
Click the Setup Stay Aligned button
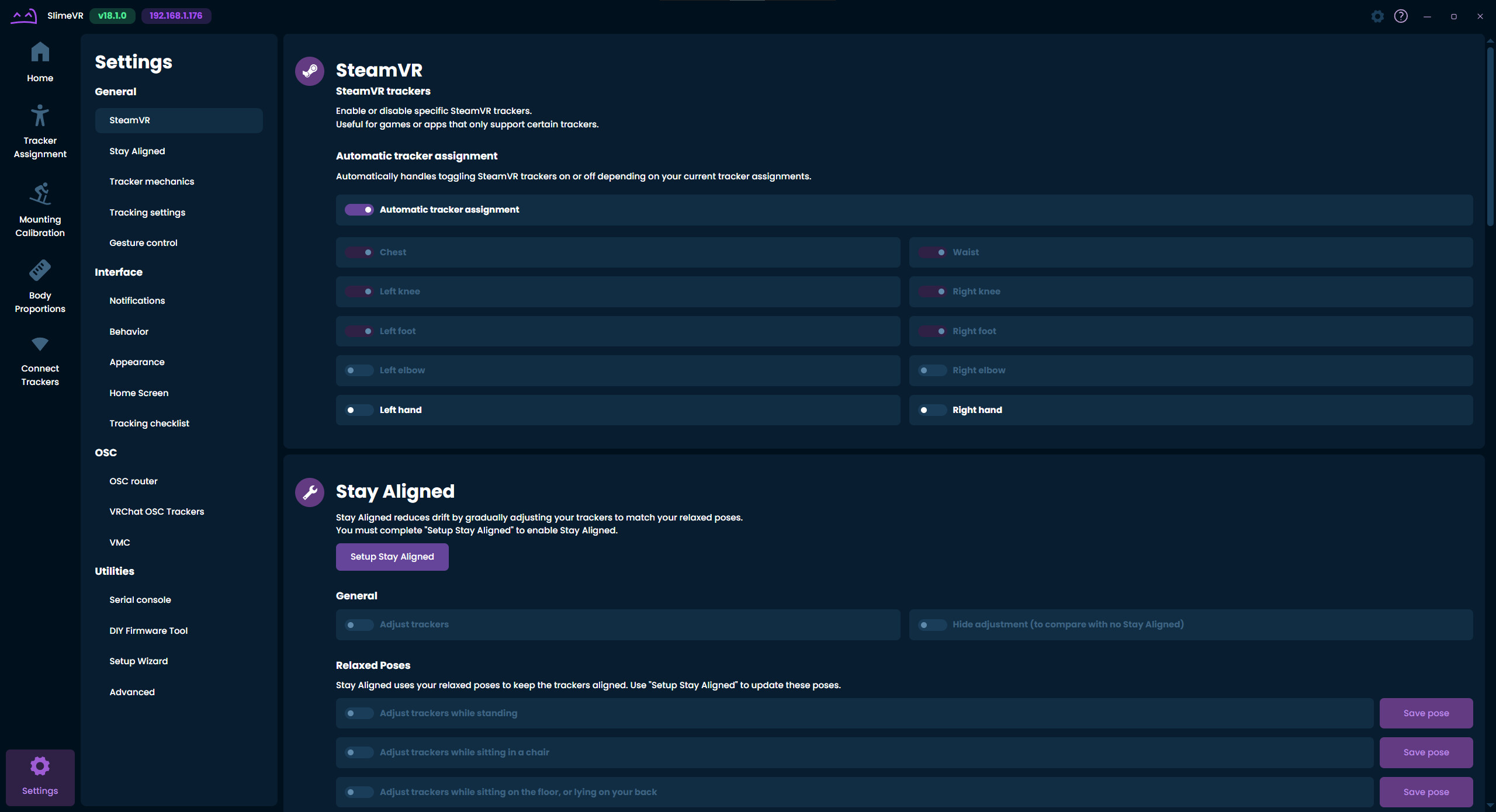[x=392, y=557]
